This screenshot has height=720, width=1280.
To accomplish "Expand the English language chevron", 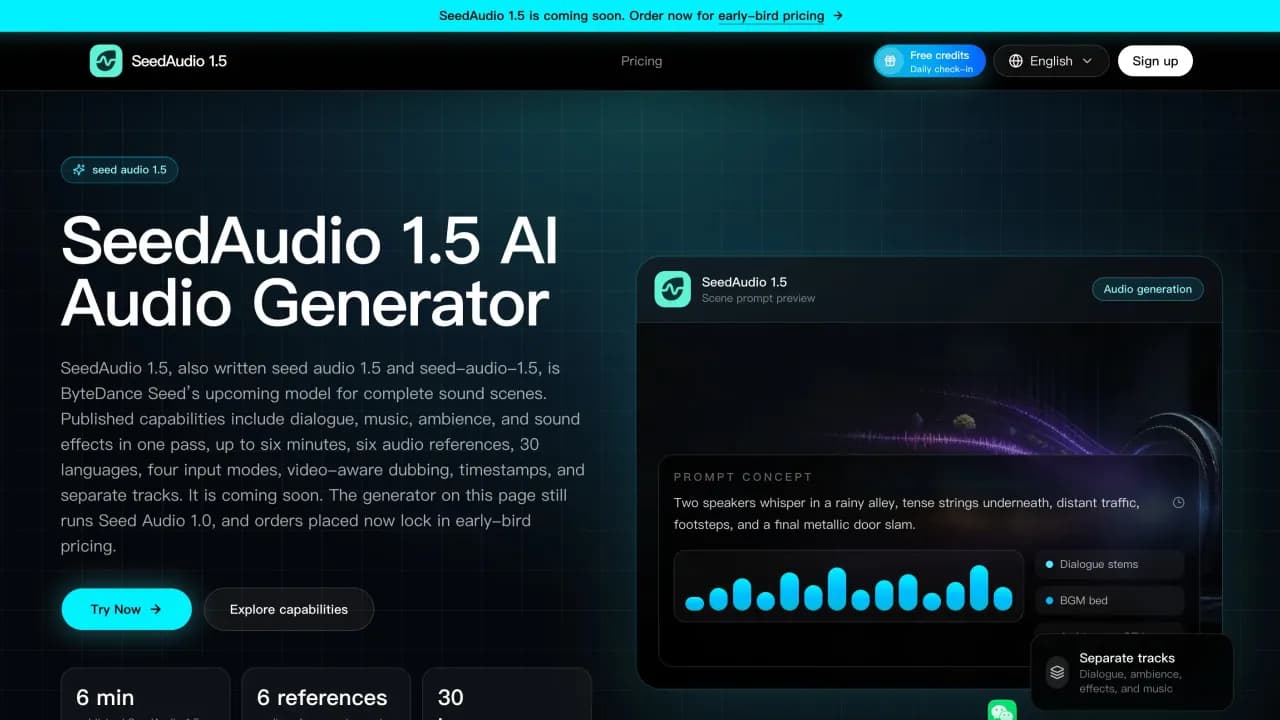I will coord(1087,61).
